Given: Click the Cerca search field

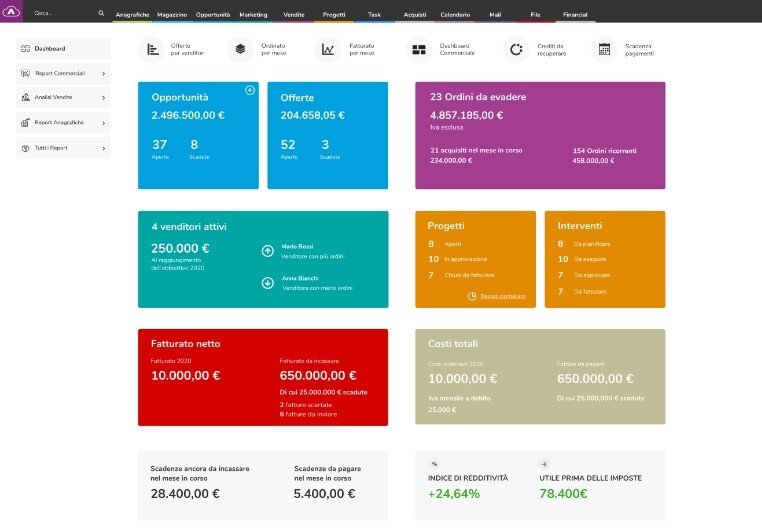Looking at the screenshot, I should (x=60, y=14).
